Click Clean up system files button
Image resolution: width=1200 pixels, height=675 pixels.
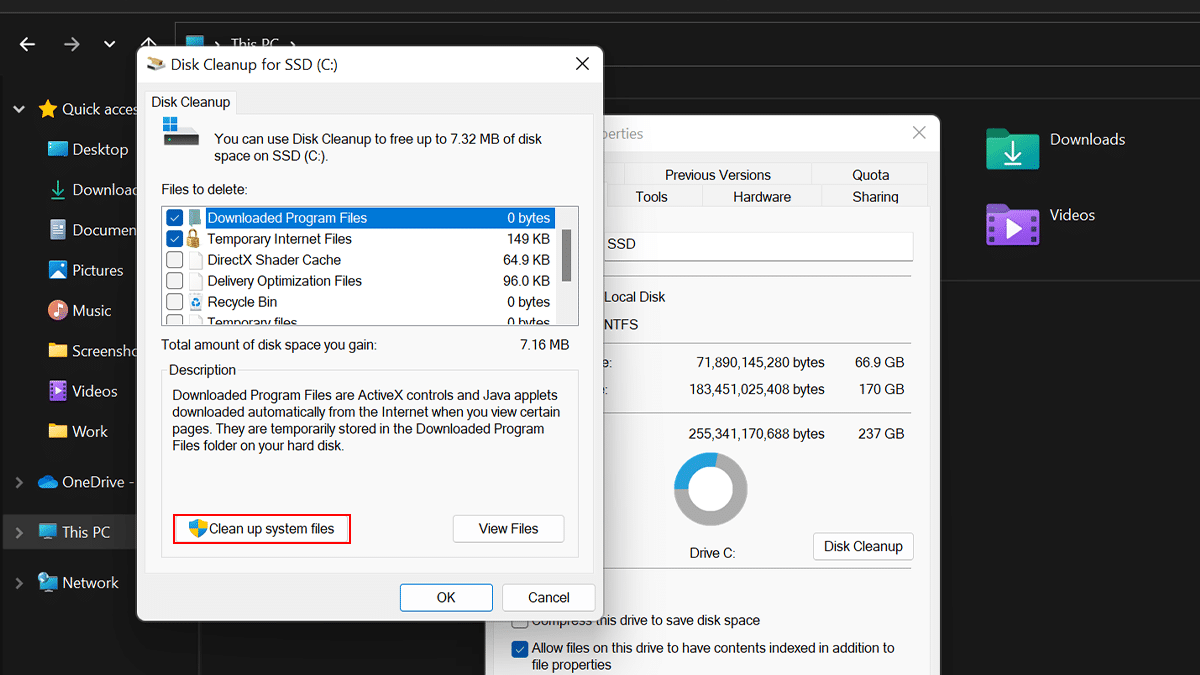[262, 529]
